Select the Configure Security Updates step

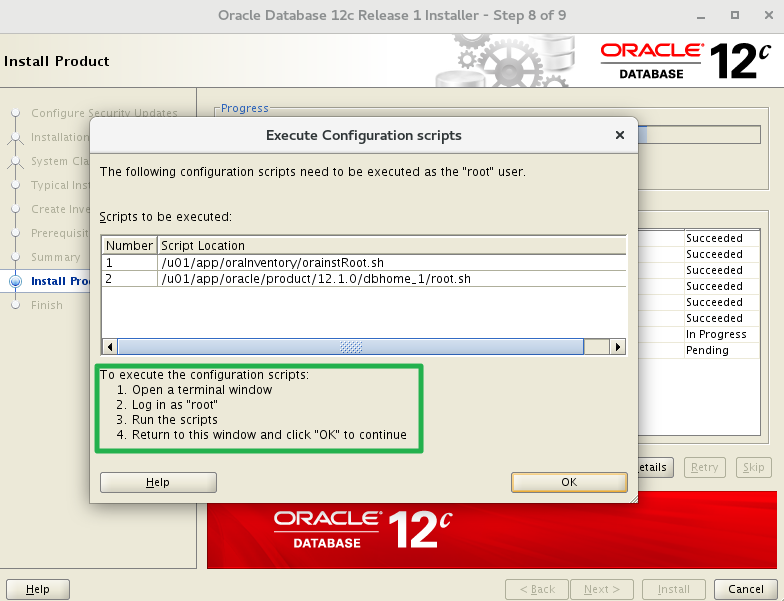tap(104, 113)
